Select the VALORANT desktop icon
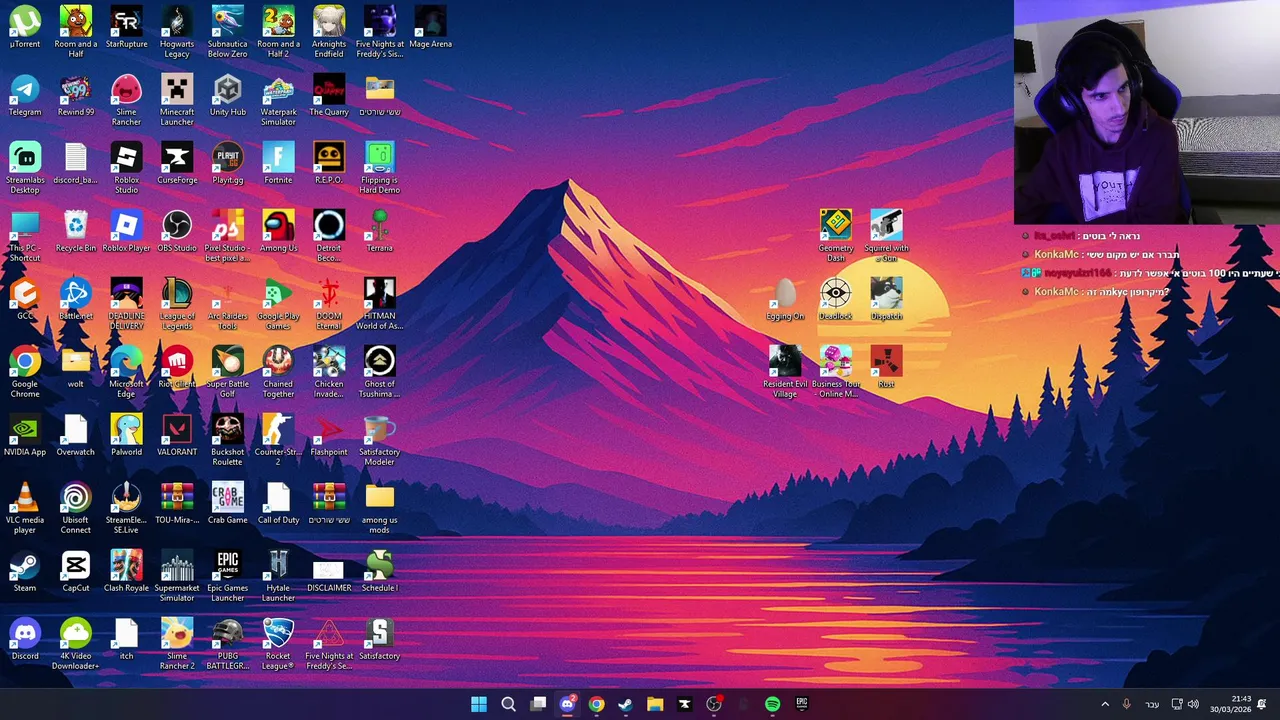Screen dimensions: 1280x720 coord(177,435)
